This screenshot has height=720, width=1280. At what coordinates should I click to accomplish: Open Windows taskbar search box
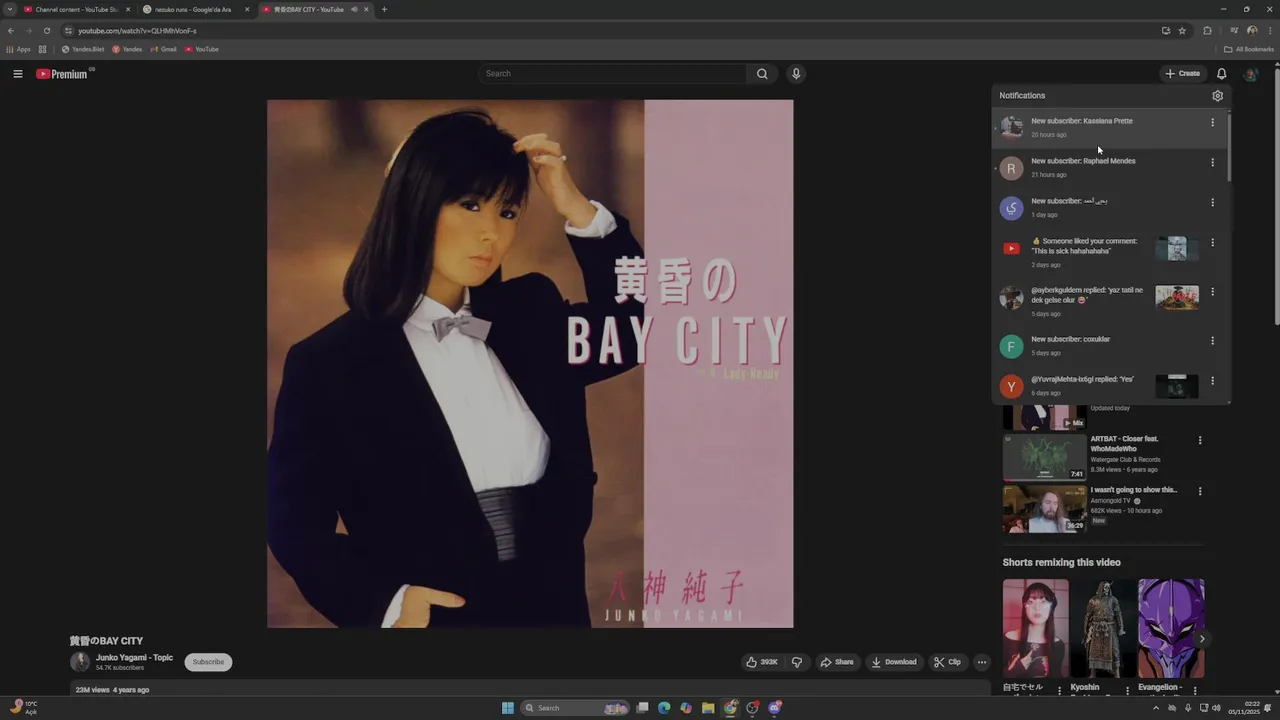[x=575, y=708]
